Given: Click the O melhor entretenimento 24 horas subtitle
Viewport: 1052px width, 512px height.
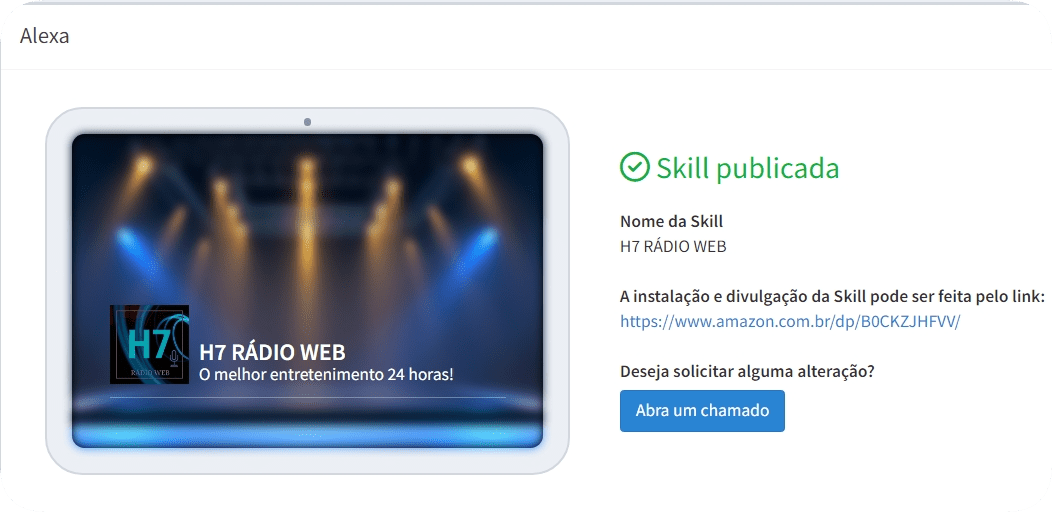Looking at the screenshot, I should (326, 374).
